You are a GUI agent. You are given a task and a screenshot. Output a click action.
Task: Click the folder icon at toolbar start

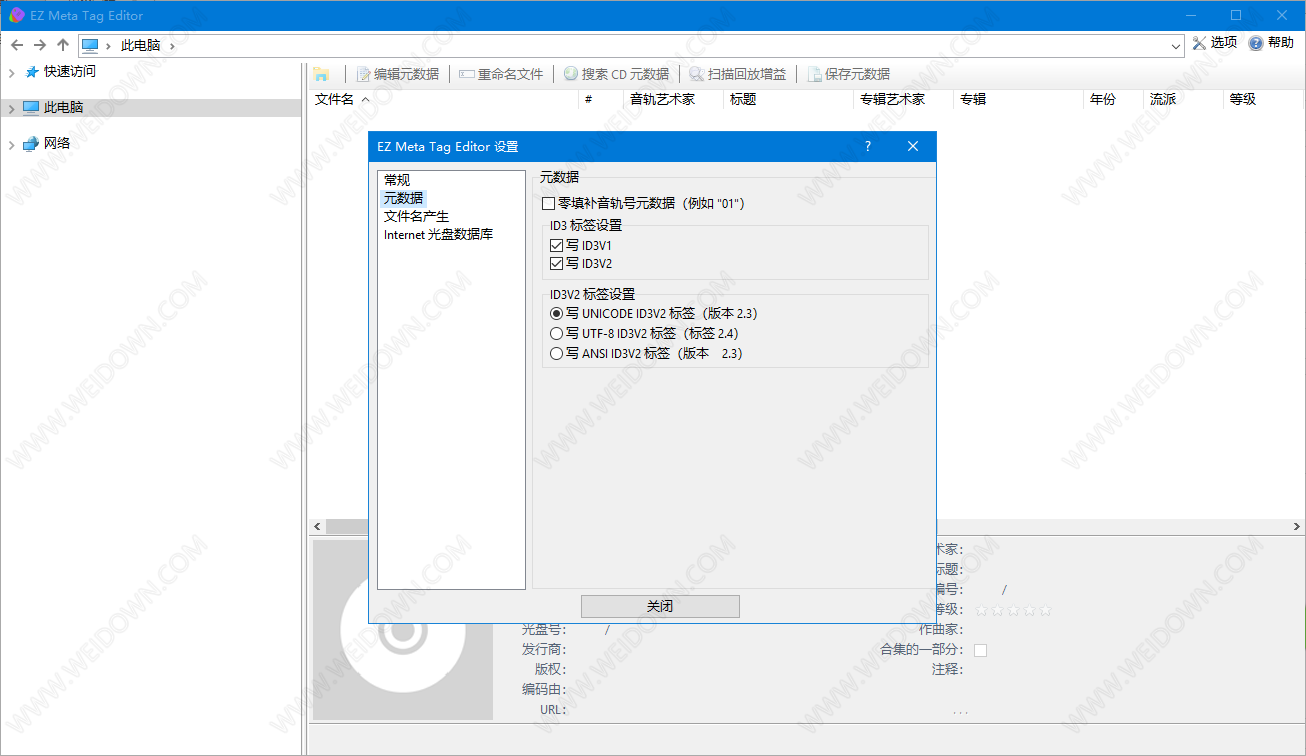tap(321, 74)
